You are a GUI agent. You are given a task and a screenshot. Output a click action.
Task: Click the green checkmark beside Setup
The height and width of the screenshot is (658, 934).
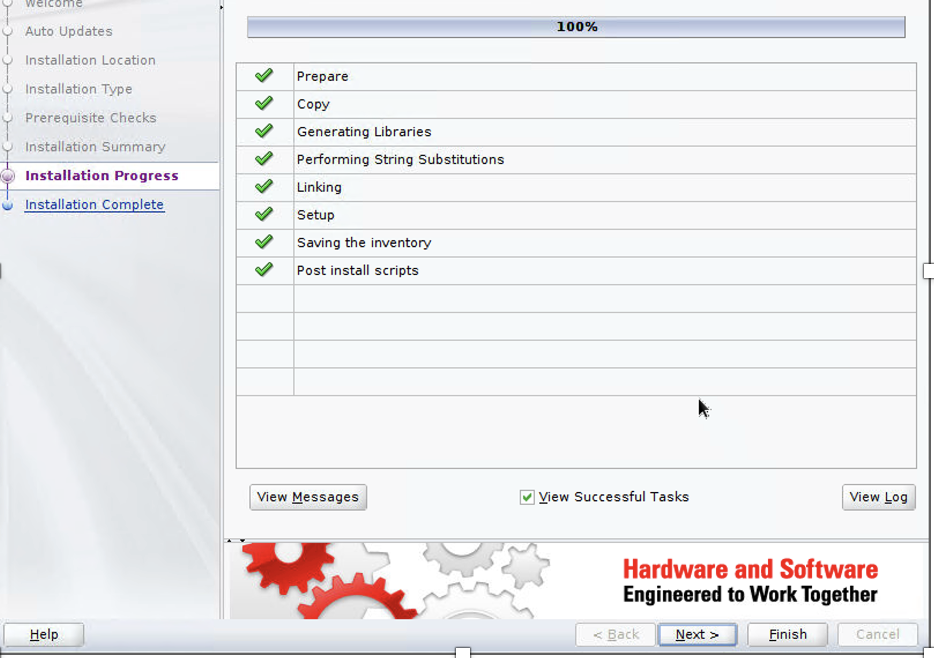[x=264, y=214]
